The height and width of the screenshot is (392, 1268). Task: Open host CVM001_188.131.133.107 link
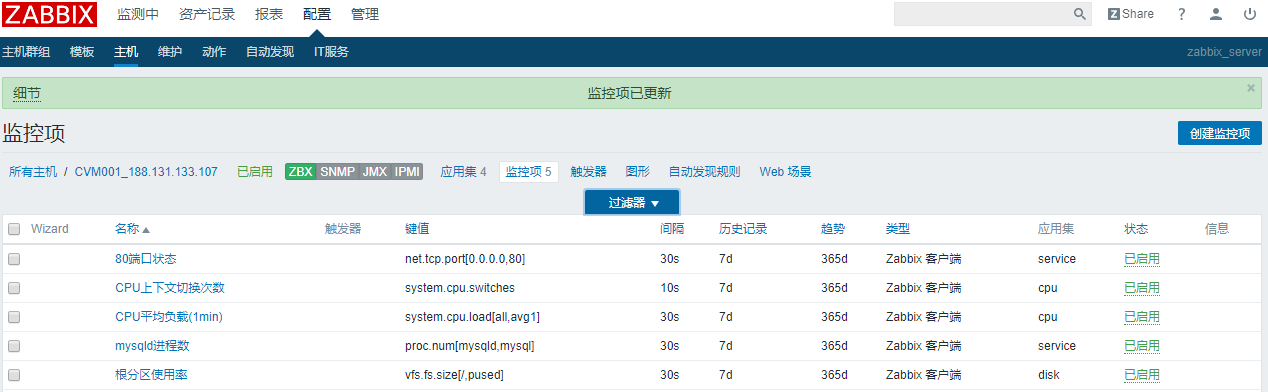pyautogui.click(x=146, y=171)
